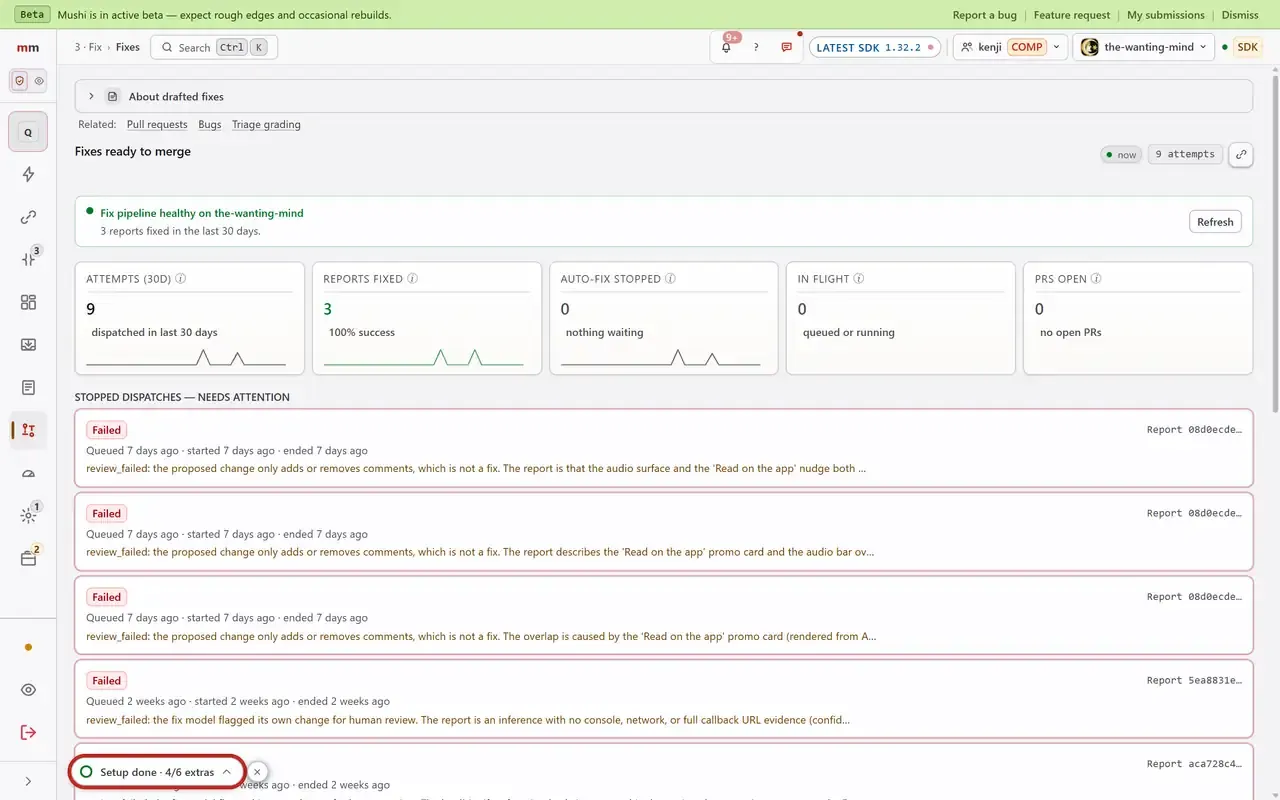Open the chain link sidebar section
Image resolution: width=1280 pixels, height=800 pixels.
(28, 217)
